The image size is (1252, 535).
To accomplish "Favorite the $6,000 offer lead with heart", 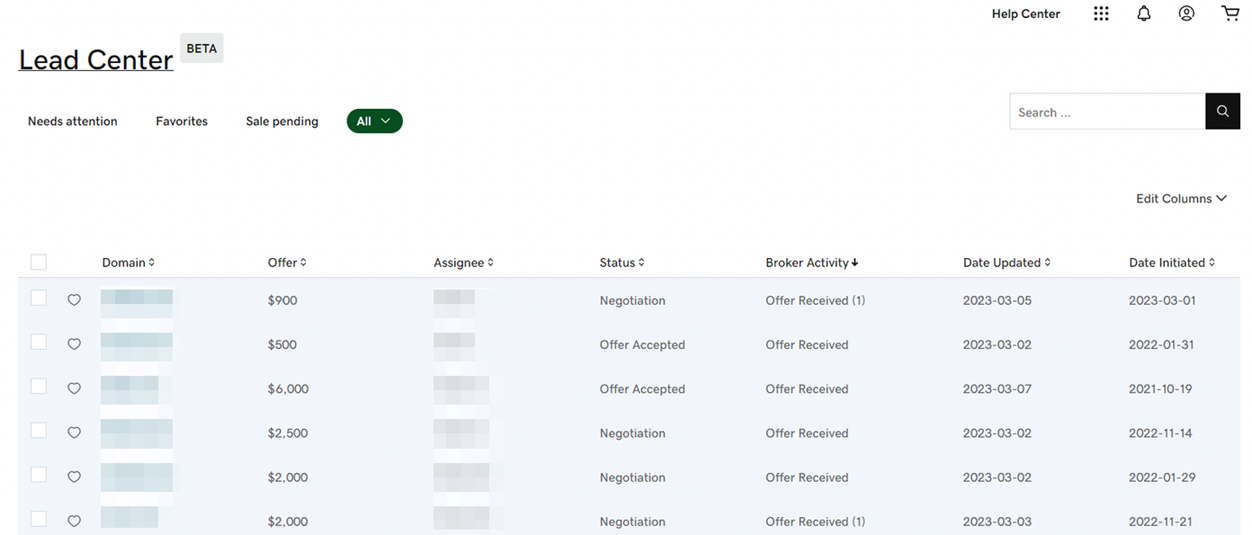I will pyautogui.click(x=74, y=389).
